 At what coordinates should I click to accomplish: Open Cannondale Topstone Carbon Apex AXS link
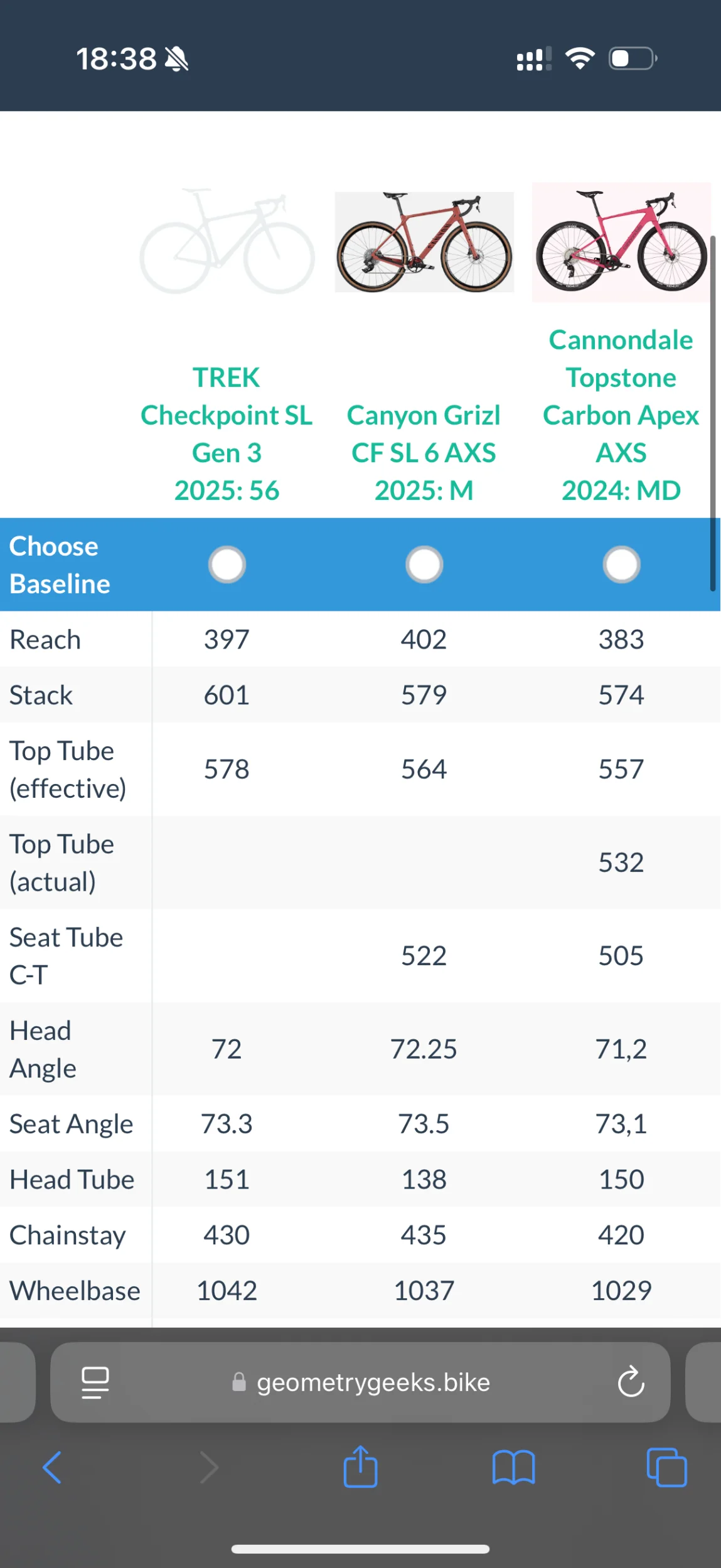pos(621,415)
